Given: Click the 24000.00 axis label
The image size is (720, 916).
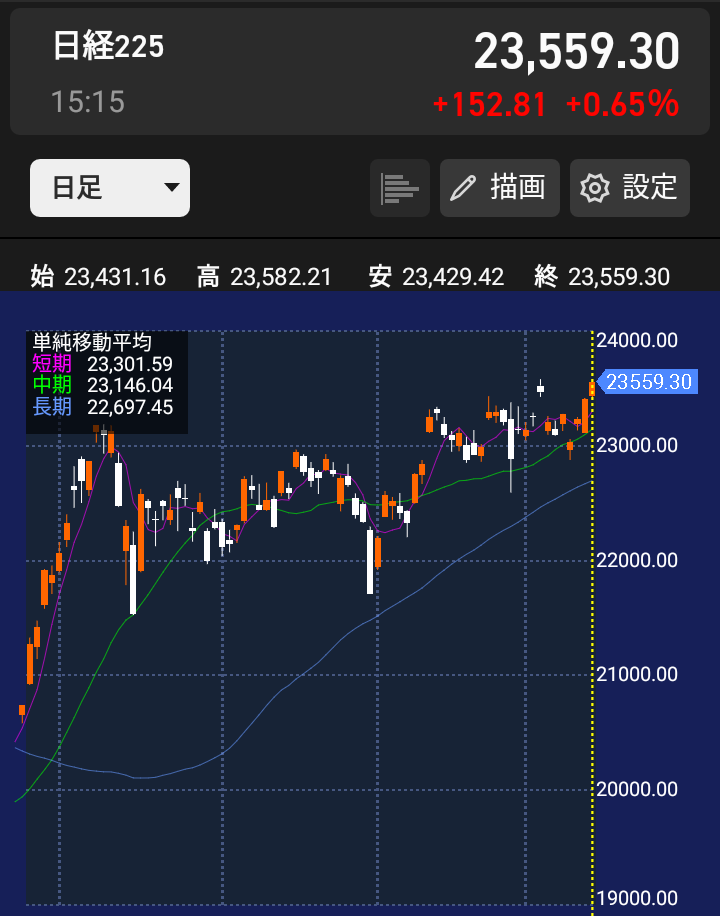Looking at the screenshot, I should point(637,340).
